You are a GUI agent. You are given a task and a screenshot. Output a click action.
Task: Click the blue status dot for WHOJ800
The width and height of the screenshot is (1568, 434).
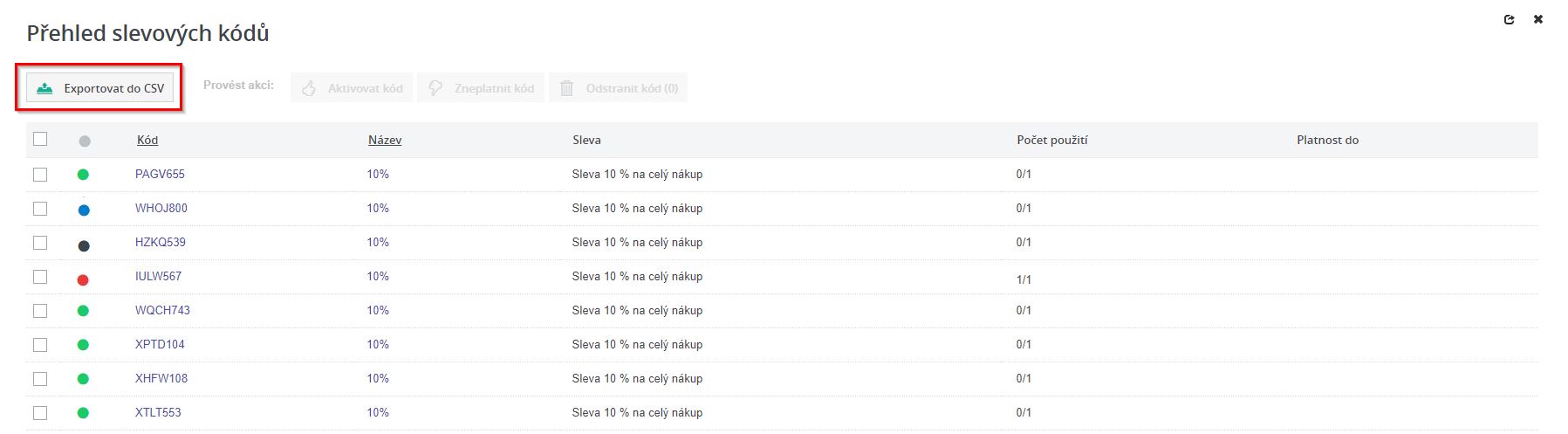[84, 210]
